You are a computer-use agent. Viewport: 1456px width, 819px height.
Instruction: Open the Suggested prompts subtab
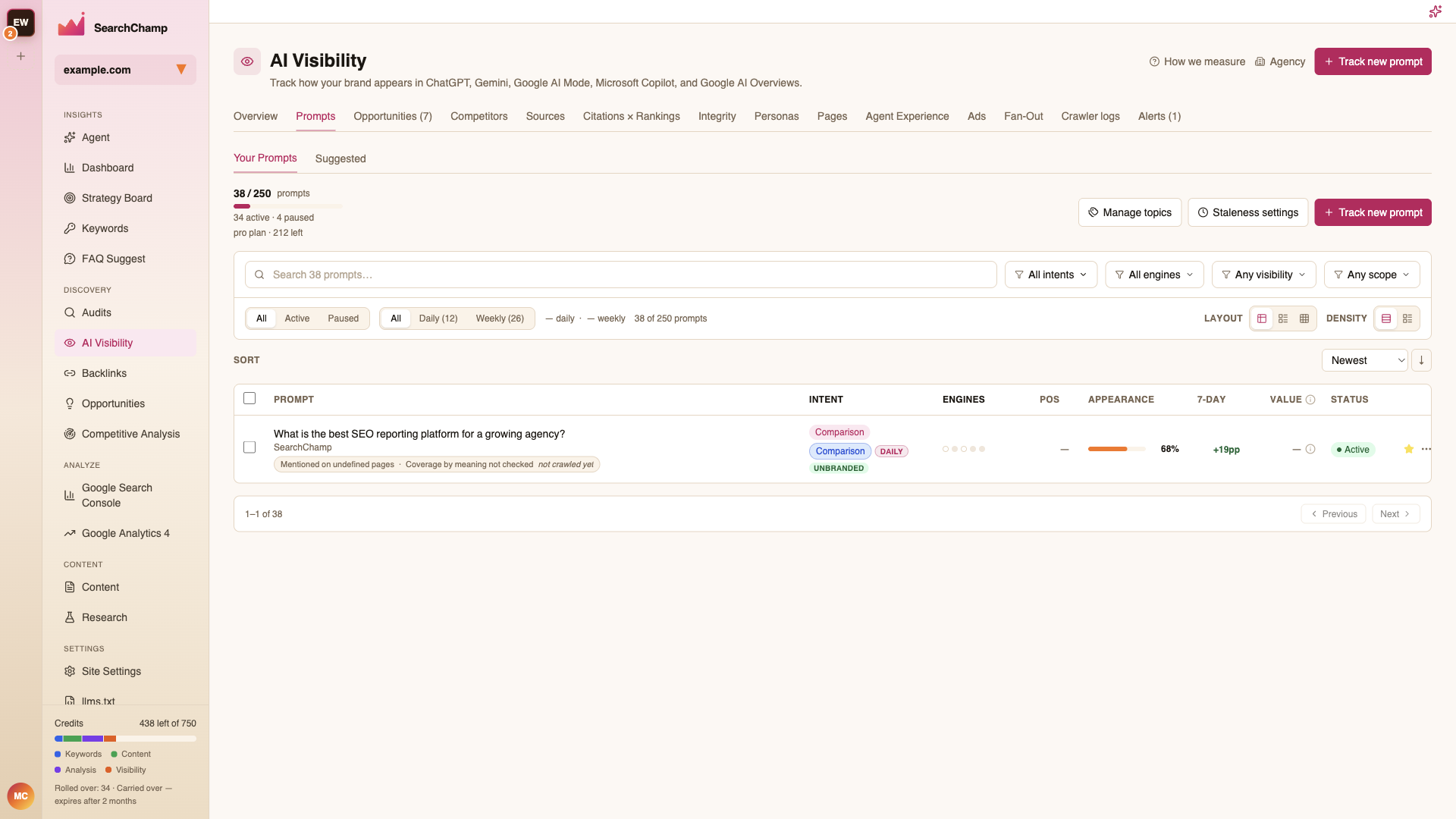[340, 158]
